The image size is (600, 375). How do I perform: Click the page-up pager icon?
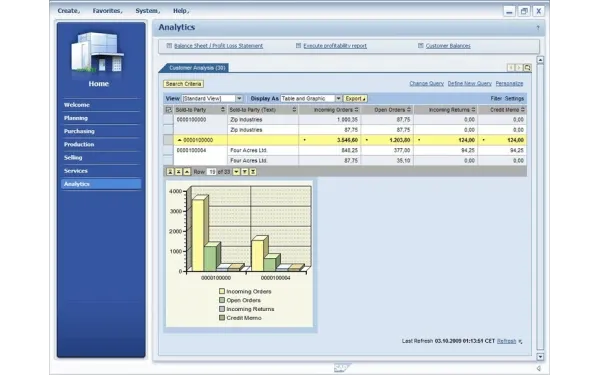tap(178, 172)
